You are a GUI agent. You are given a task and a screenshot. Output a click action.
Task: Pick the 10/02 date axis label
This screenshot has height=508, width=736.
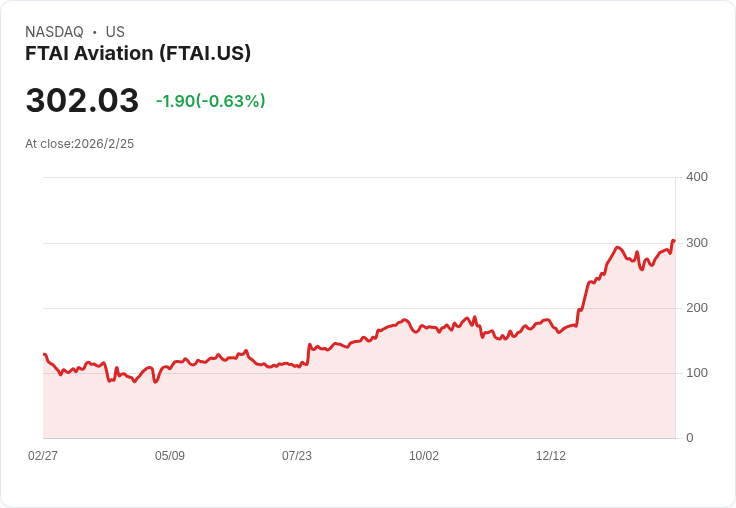pos(424,456)
